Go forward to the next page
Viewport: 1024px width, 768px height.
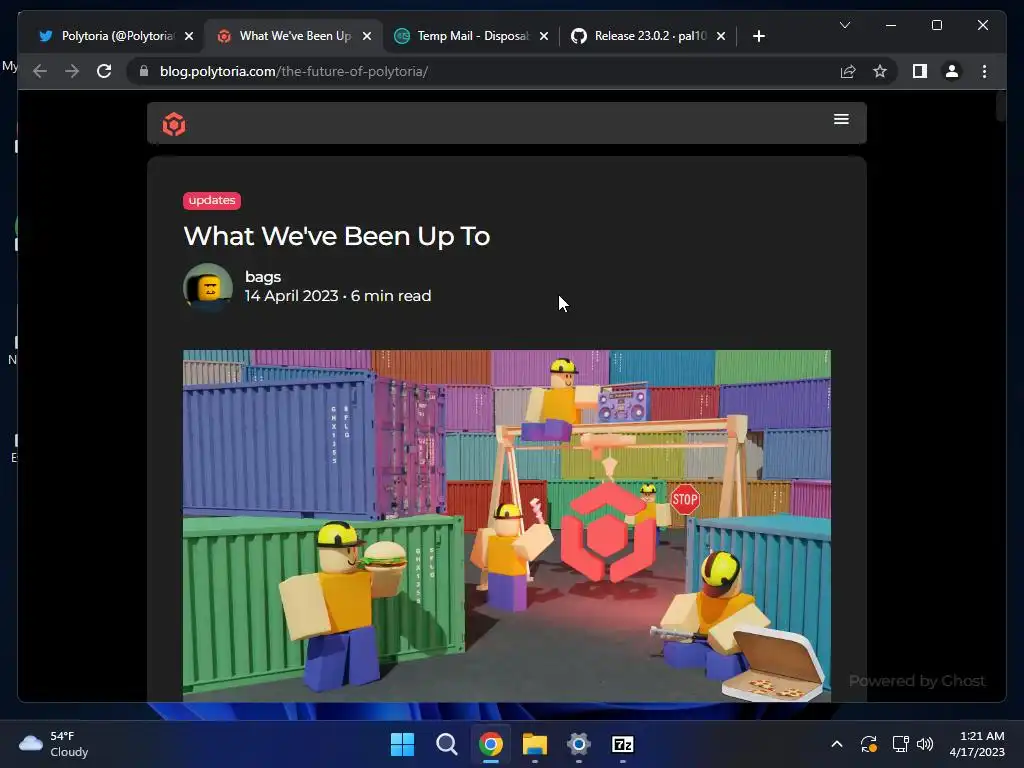point(72,71)
